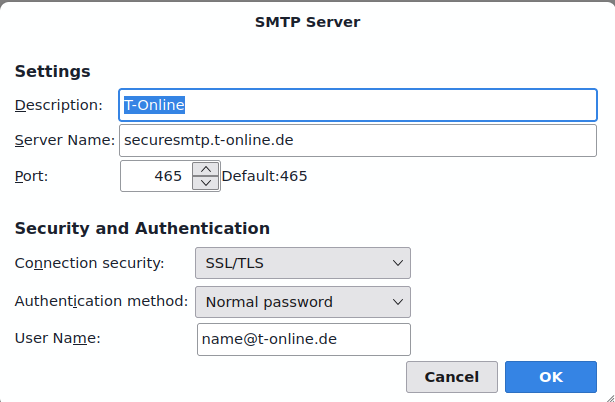Click the 'User Name:' label
Image resolution: width=615 pixels, height=402 pixels.
coord(58,338)
